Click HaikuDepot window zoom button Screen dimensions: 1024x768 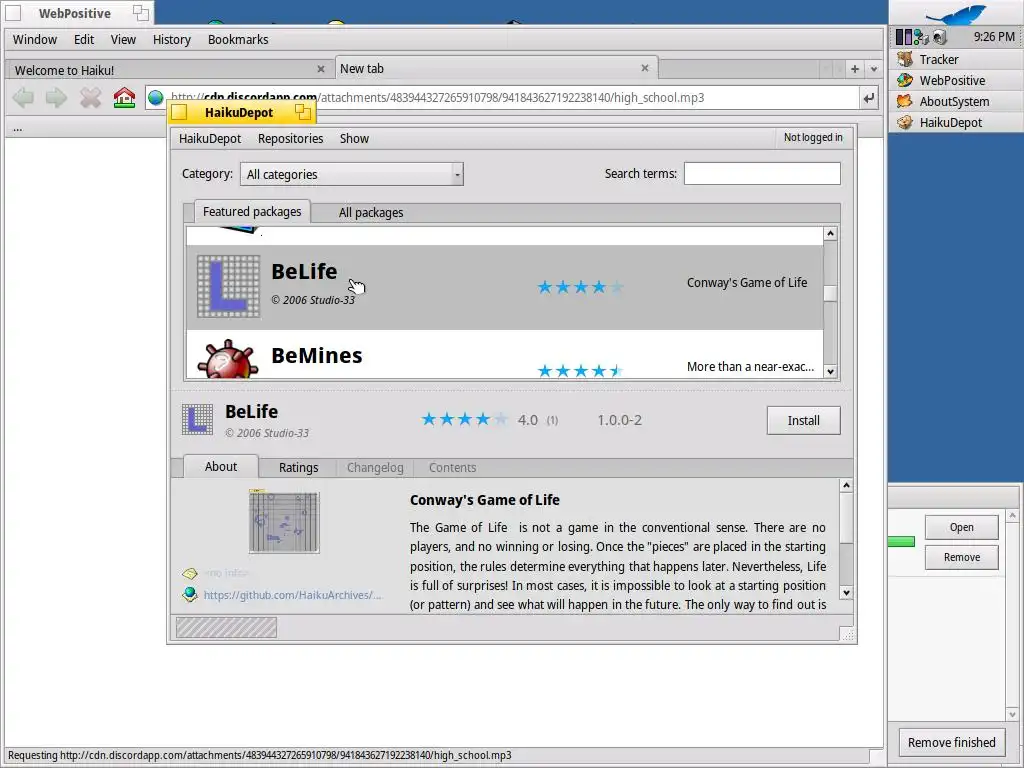[302, 112]
